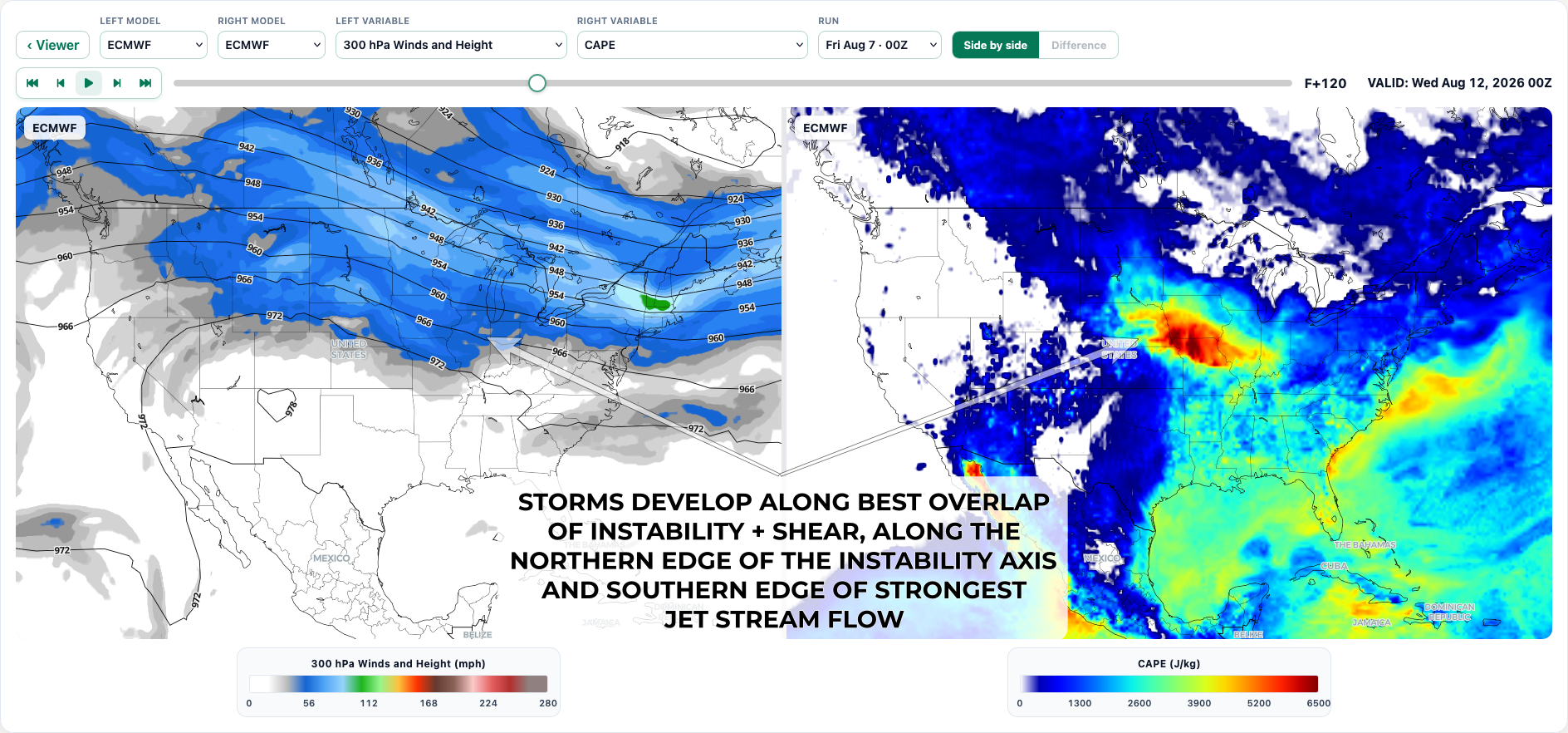Click the 300 hPa winds color scale
The width and height of the screenshot is (1568, 733).
click(x=399, y=684)
